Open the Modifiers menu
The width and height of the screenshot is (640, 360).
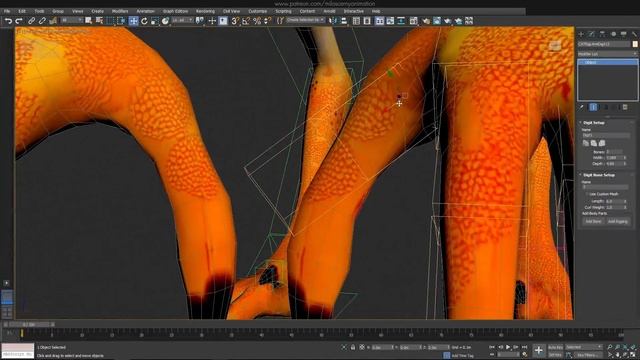(x=120, y=11)
